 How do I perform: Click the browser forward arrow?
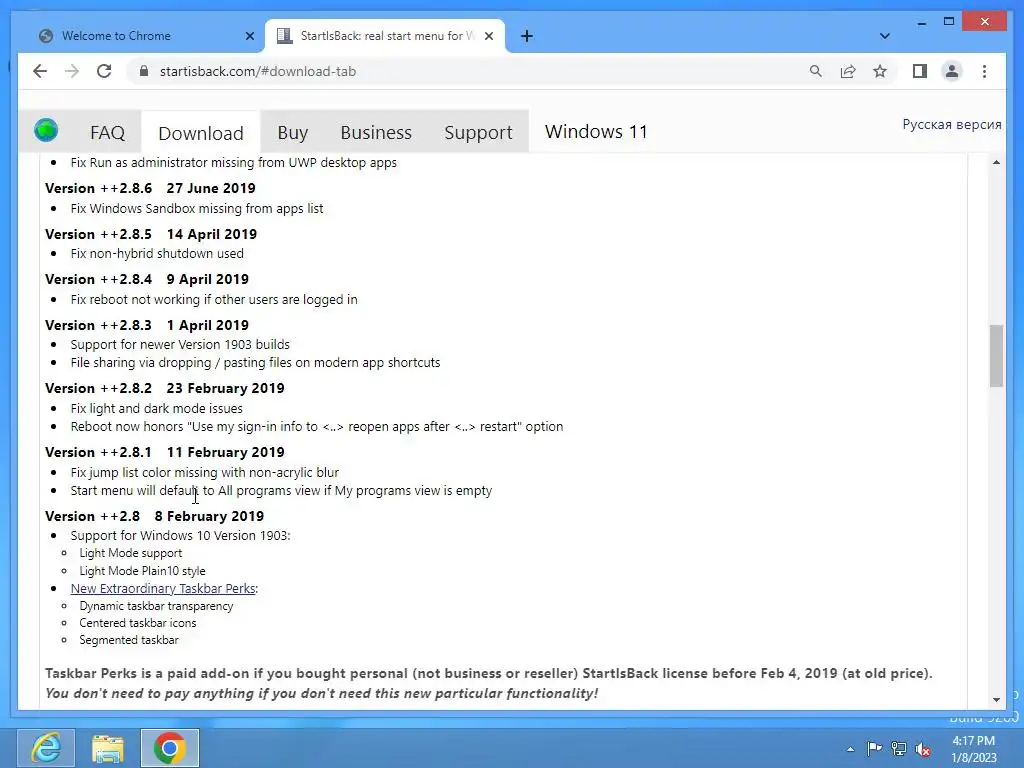72,71
